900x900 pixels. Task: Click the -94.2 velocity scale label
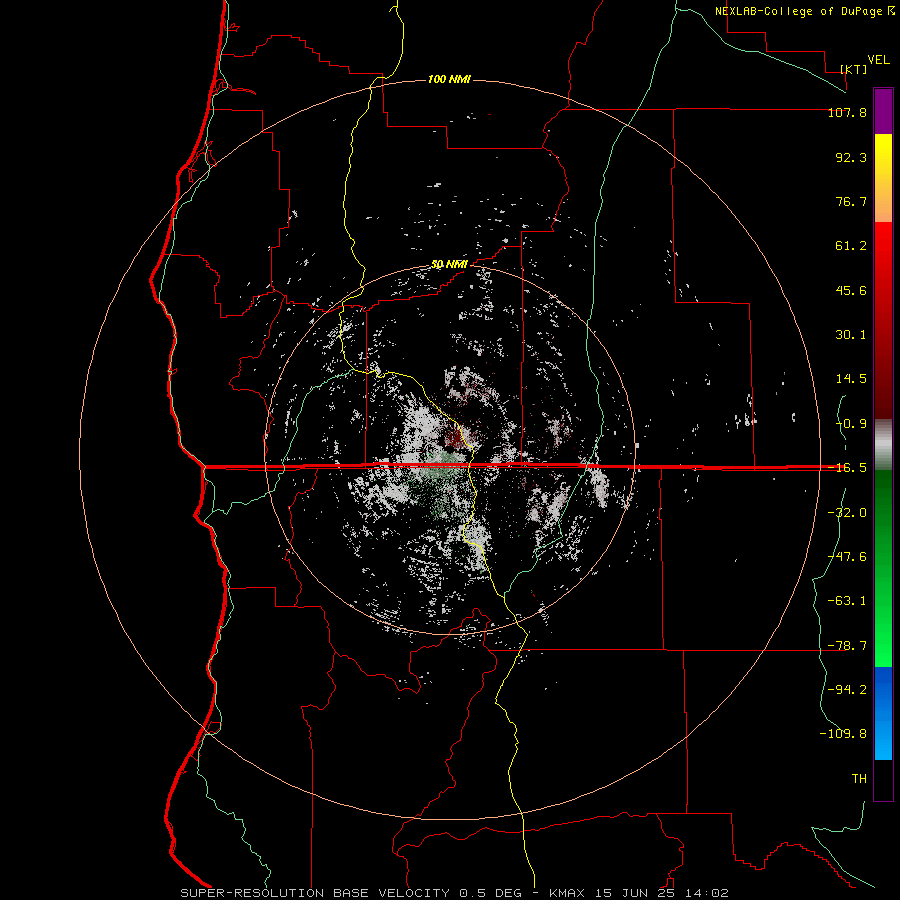[x=847, y=689]
